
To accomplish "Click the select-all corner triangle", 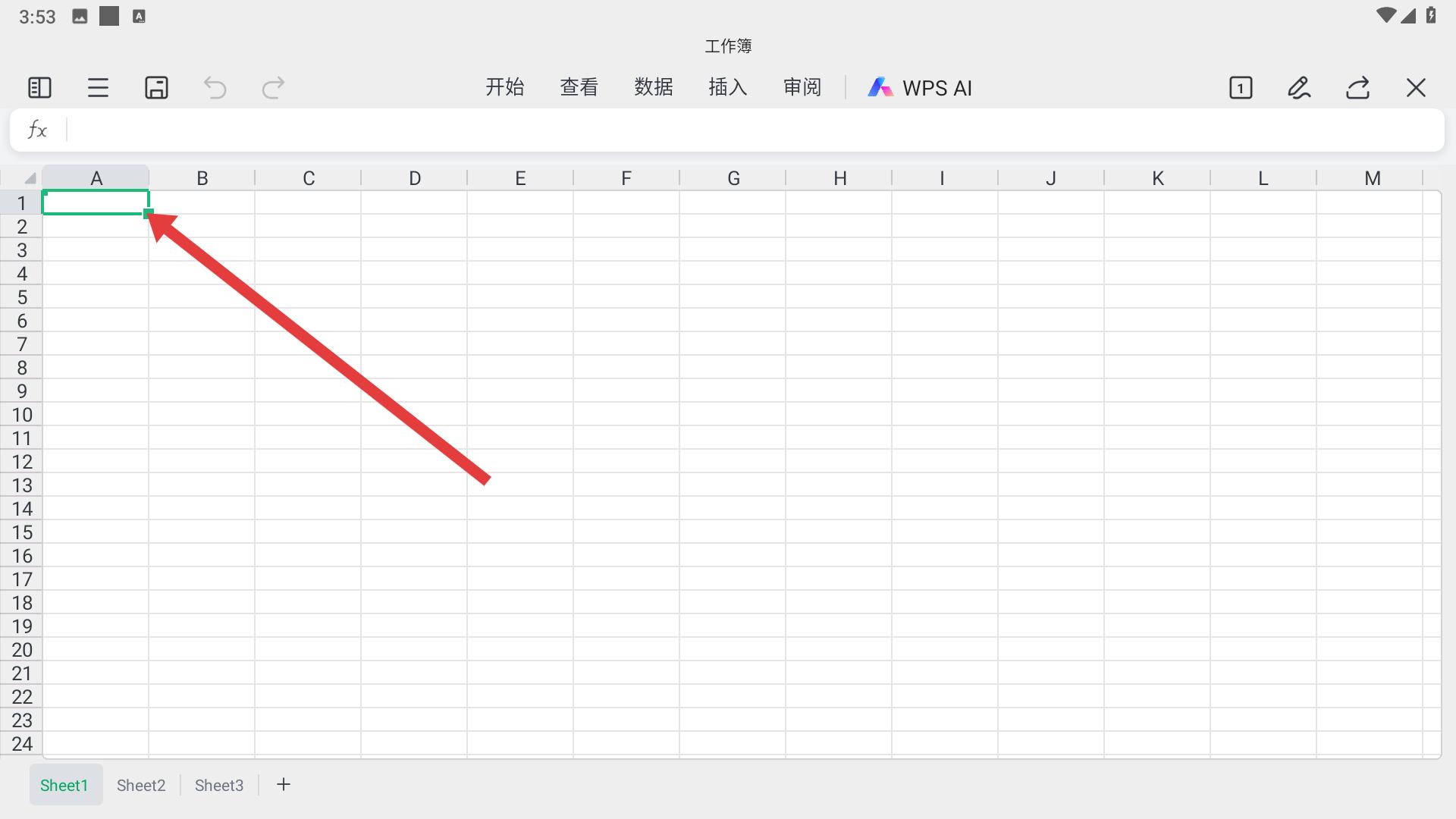I will [29, 179].
